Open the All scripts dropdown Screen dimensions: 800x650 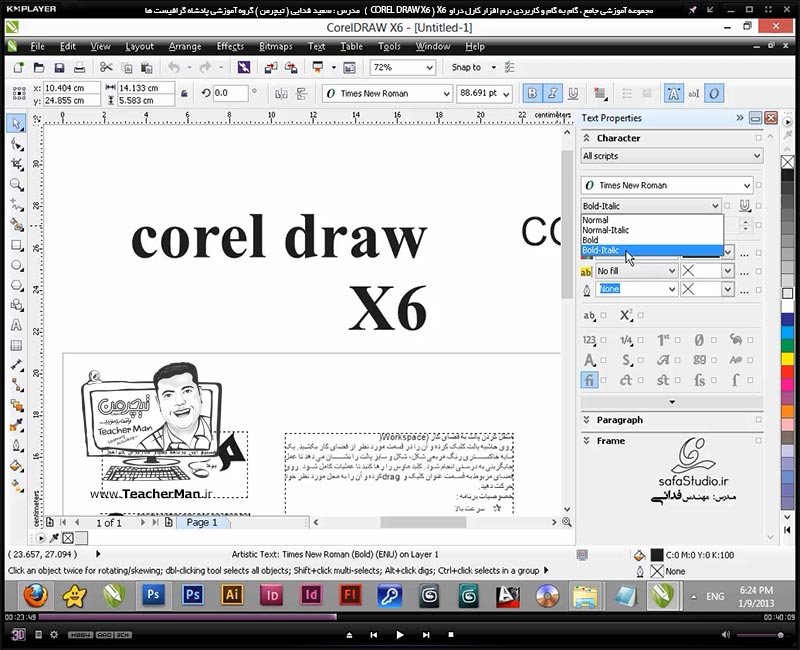pyautogui.click(x=672, y=156)
